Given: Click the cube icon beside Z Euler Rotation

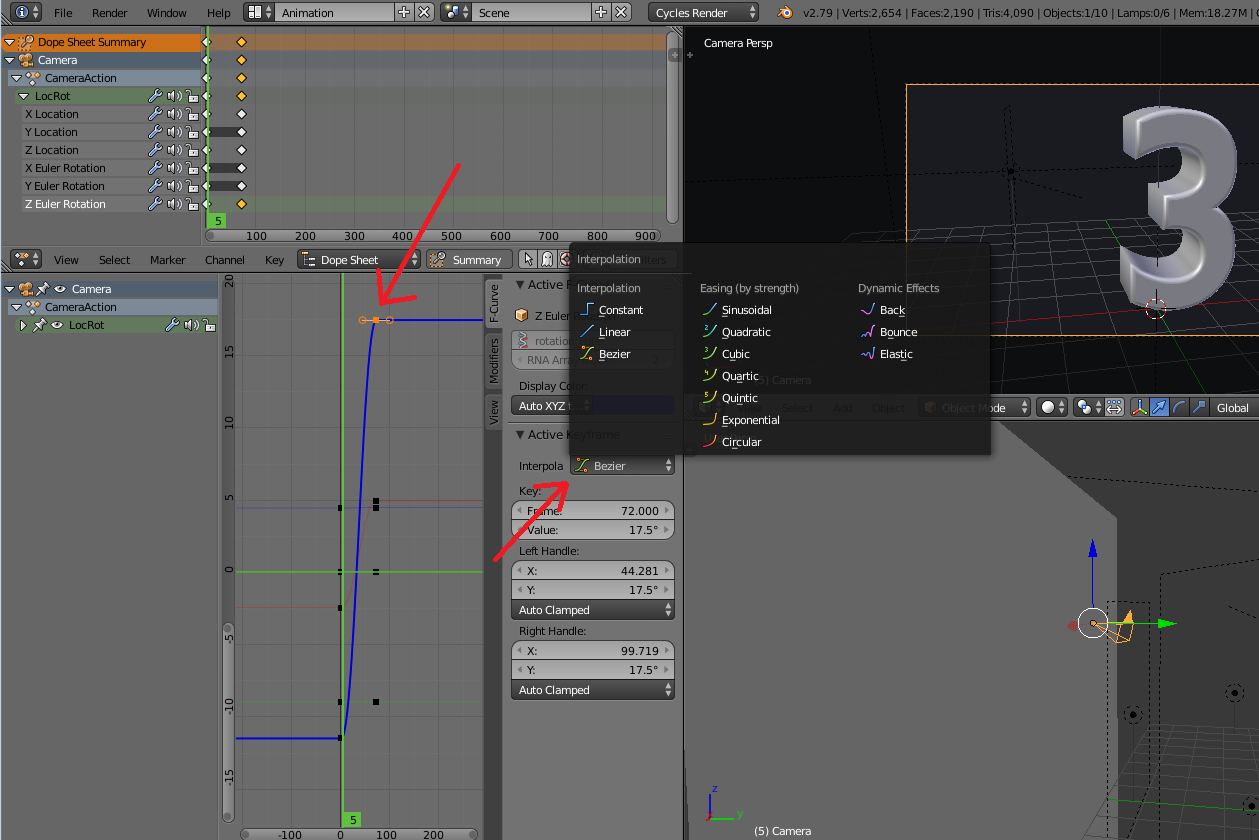Looking at the screenshot, I should point(522,316).
